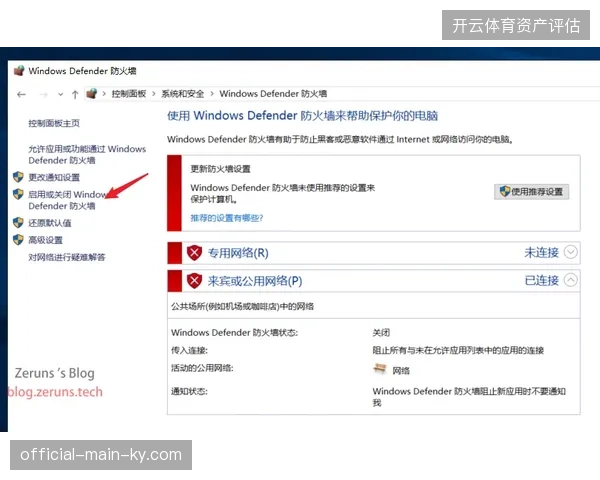Click the 通知状态: label
600x480 pixels.
click(x=189, y=392)
